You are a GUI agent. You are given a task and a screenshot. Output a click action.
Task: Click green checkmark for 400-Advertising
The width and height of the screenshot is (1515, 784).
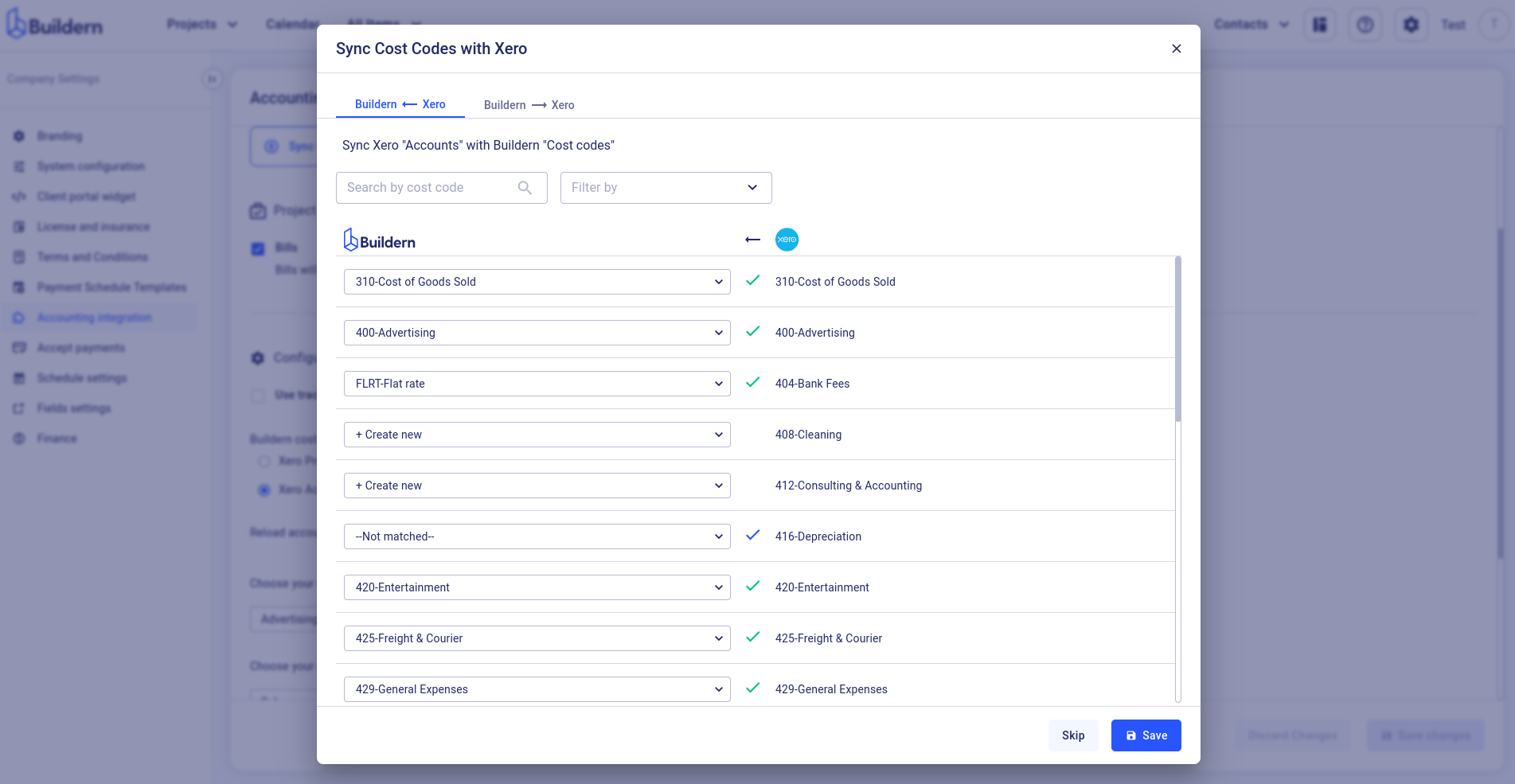pos(752,331)
